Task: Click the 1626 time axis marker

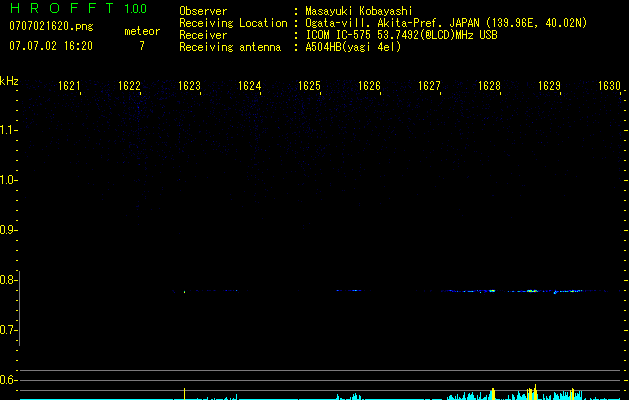Action: (369, 86)
